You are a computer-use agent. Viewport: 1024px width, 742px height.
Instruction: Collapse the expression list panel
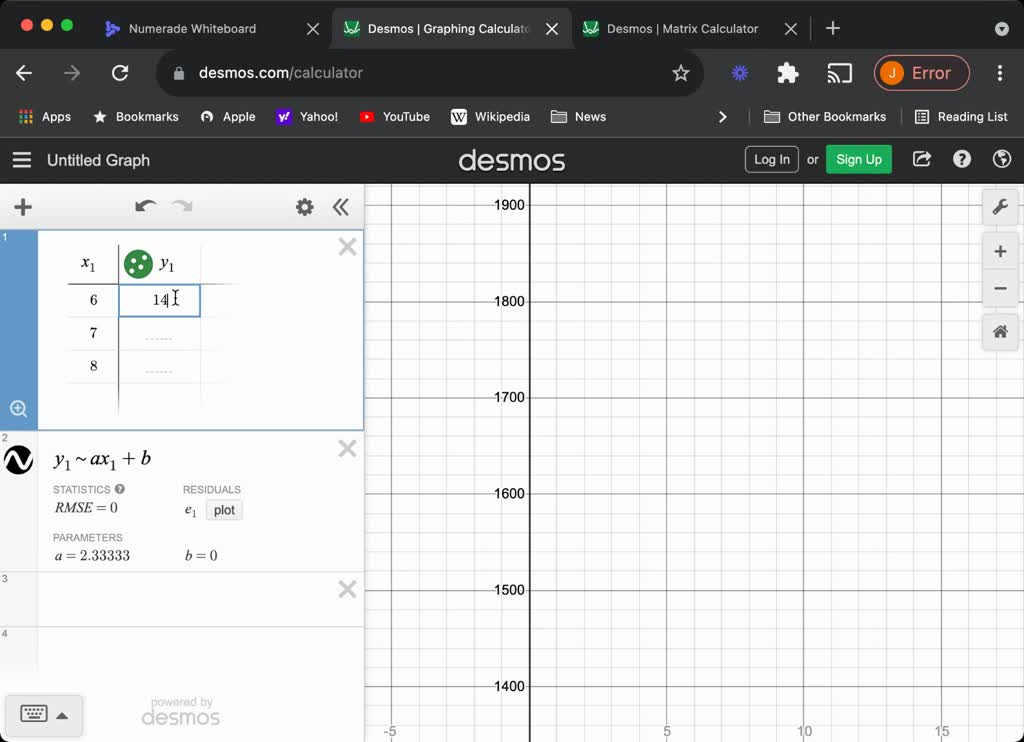pyautogui.click(x=341, y=207)
